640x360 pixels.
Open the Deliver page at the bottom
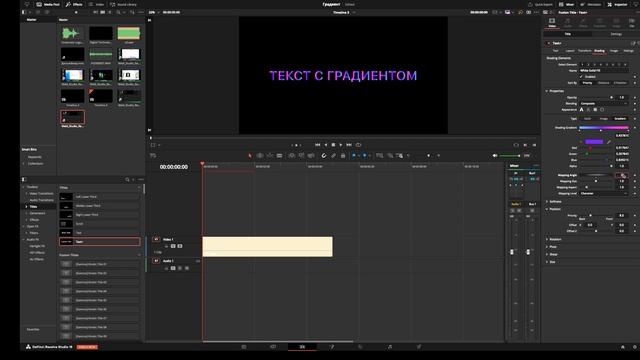point(419,347)
